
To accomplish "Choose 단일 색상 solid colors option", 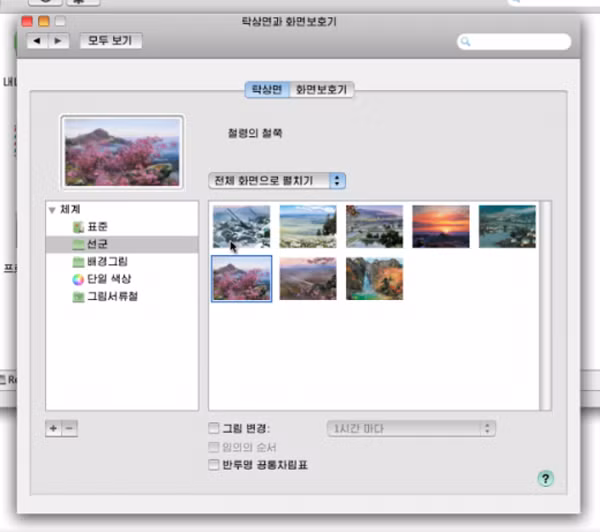I will point(110,279).
